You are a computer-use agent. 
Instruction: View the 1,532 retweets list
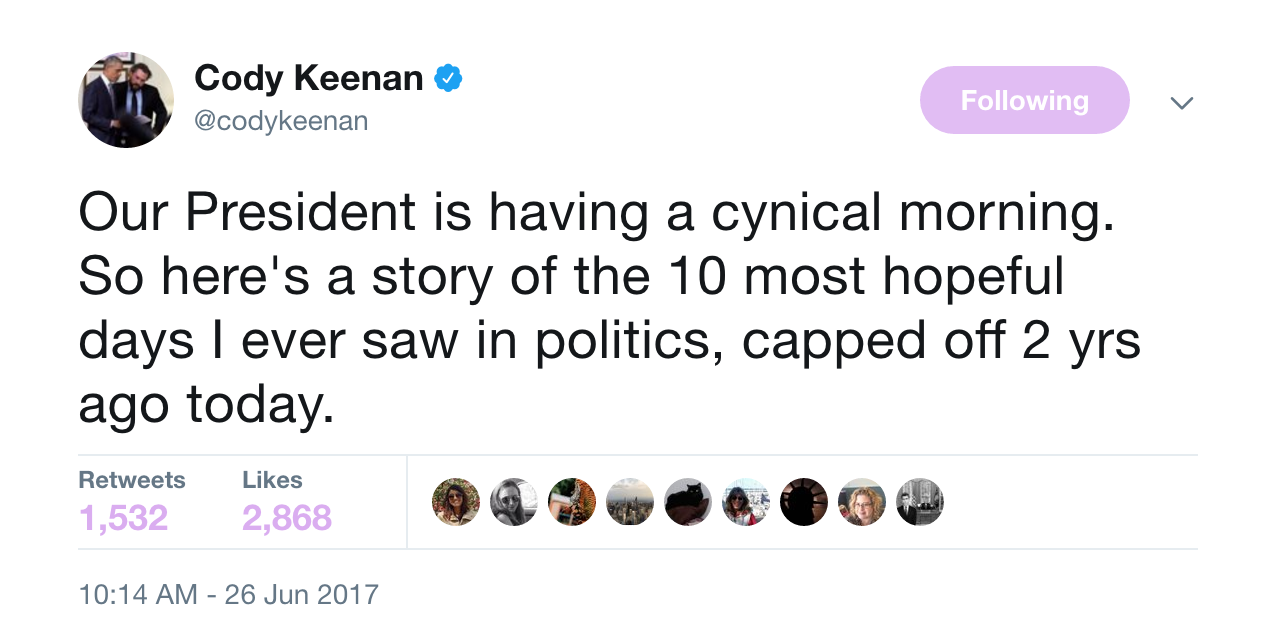(123, 517)
